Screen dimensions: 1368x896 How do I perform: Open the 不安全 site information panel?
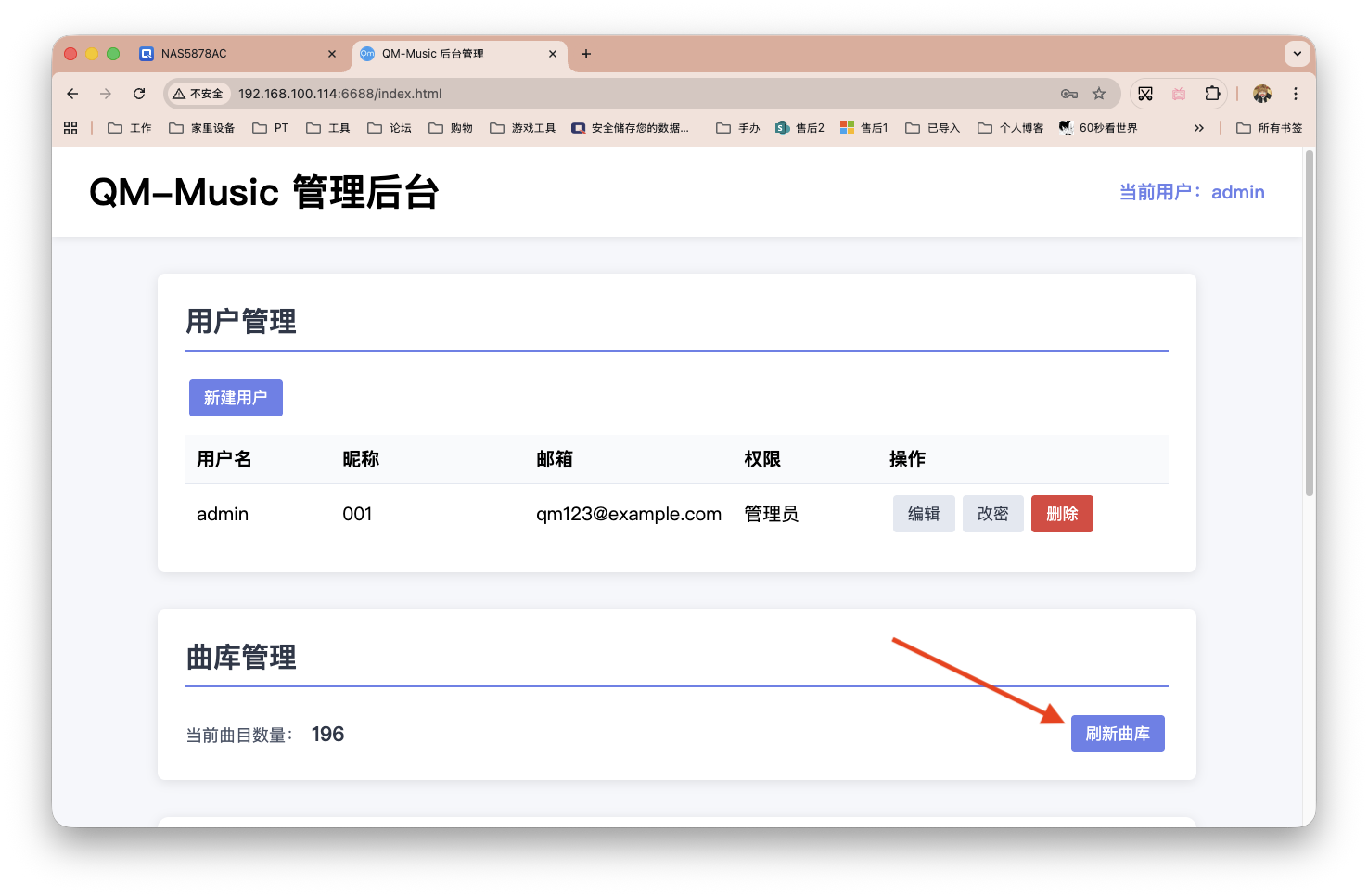click(x=198, y=94)
